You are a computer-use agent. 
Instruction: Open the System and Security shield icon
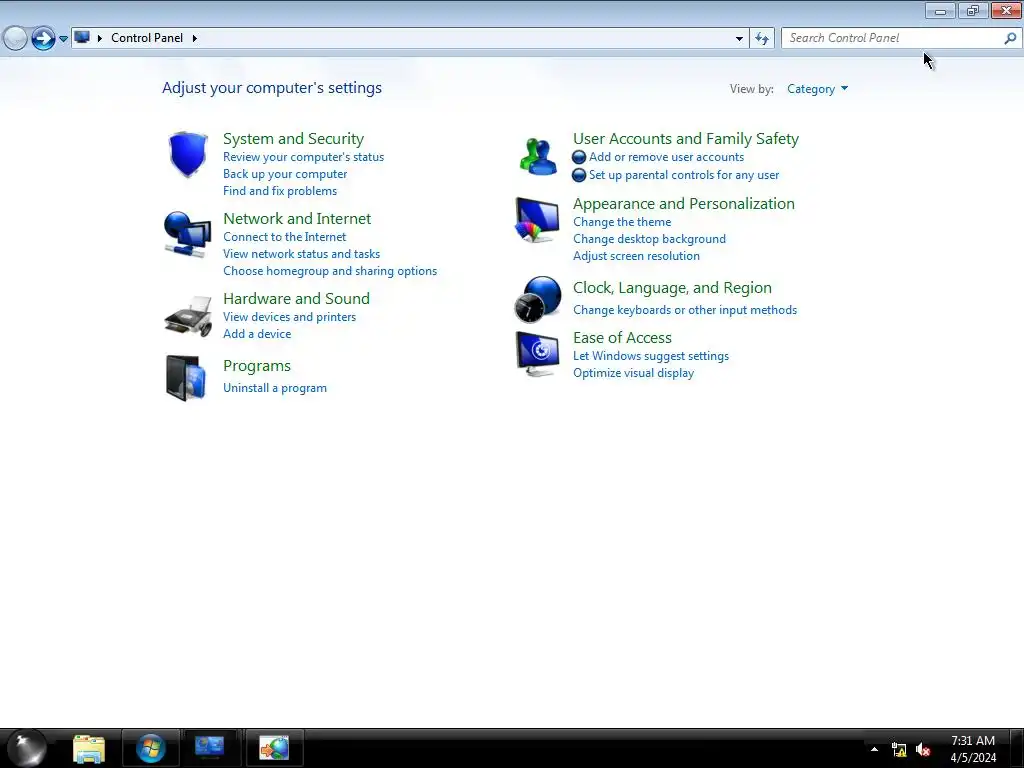[188, 155]
